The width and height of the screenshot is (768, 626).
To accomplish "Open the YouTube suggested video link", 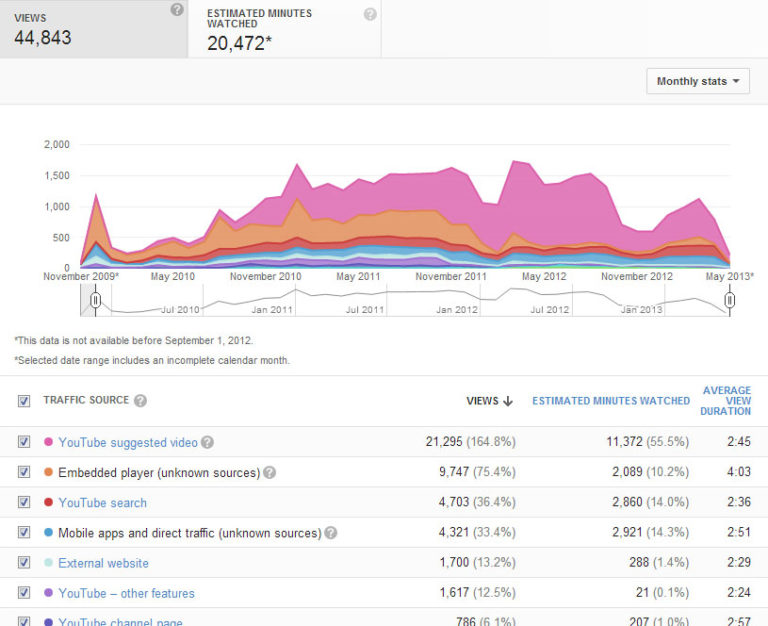I will click(128, 442).
